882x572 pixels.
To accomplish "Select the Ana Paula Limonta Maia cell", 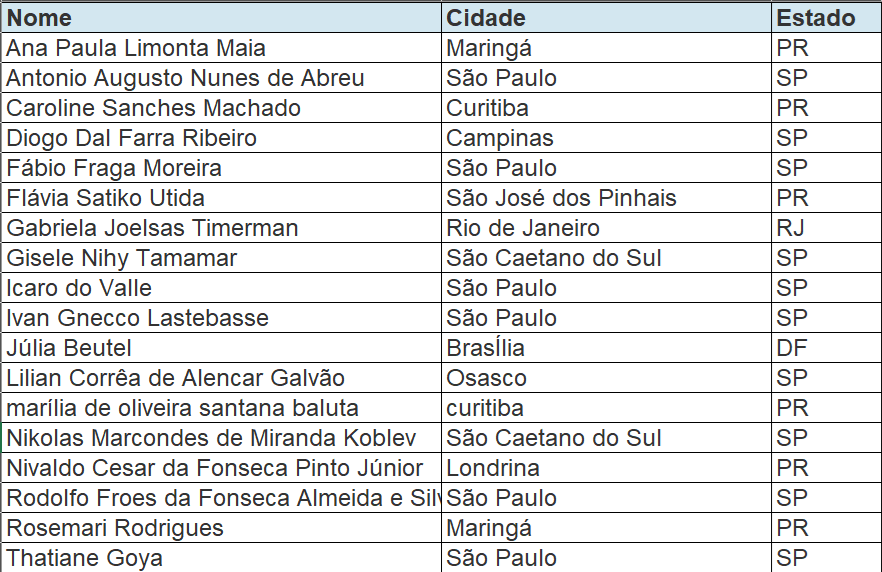I will pyautogui.click(x=136, y=48).
